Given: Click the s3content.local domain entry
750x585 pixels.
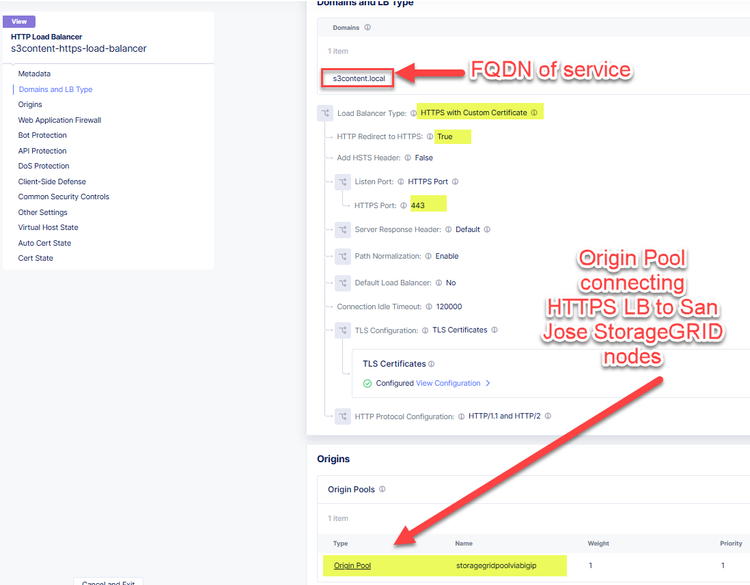Looking at the screenshot, I should click(359, 78).
